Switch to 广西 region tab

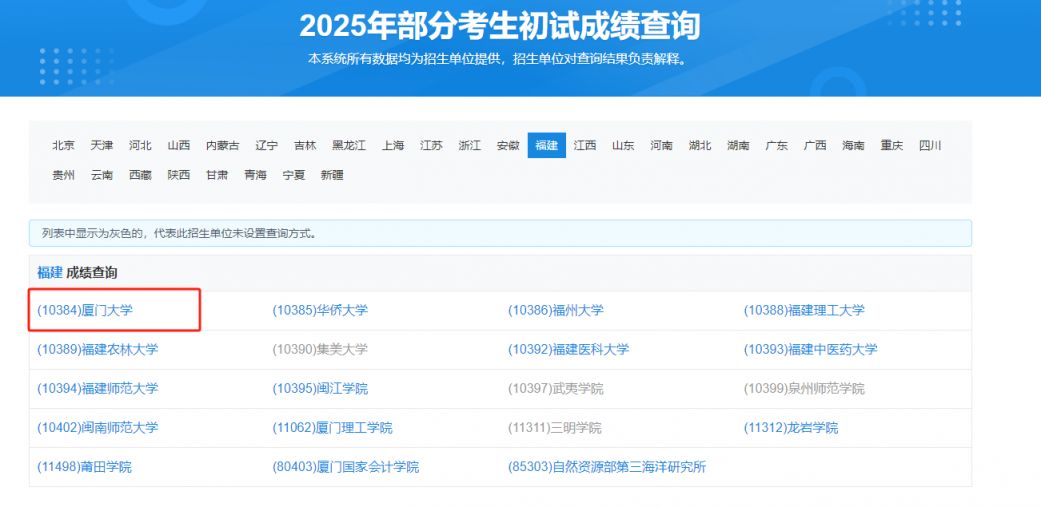tap(815, 145)
